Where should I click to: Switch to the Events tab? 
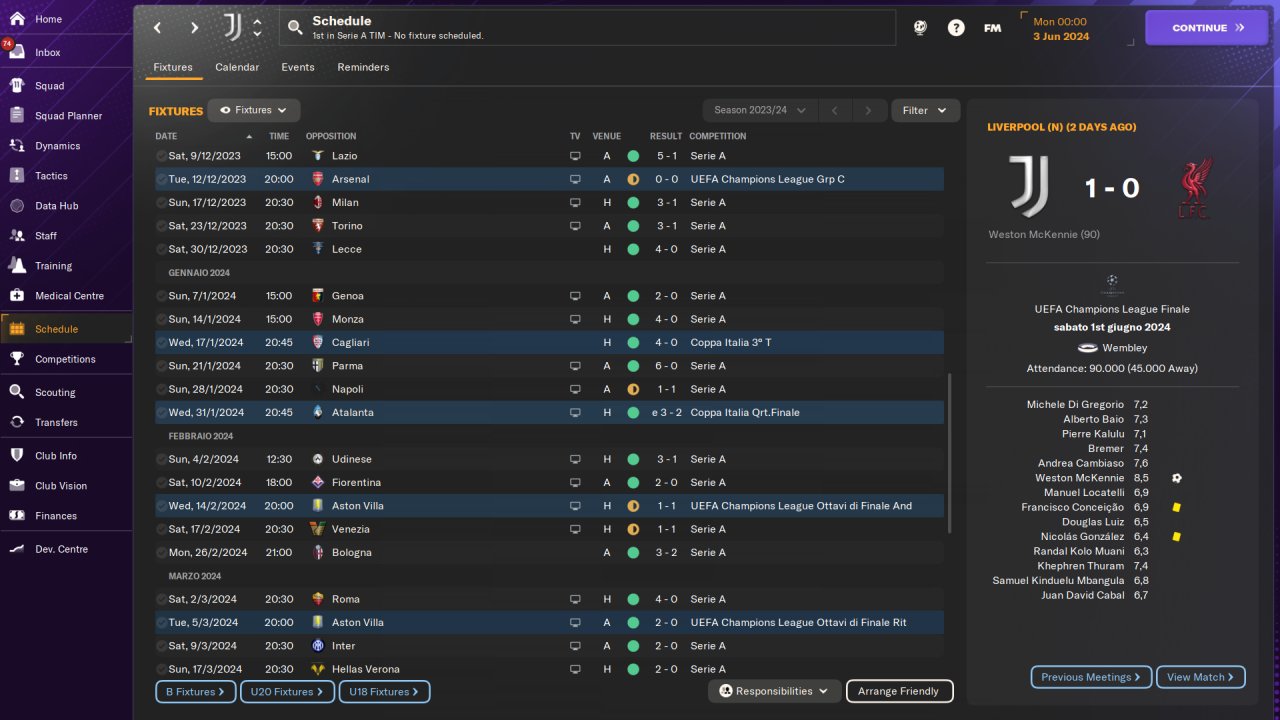click(x=298, y=67)
